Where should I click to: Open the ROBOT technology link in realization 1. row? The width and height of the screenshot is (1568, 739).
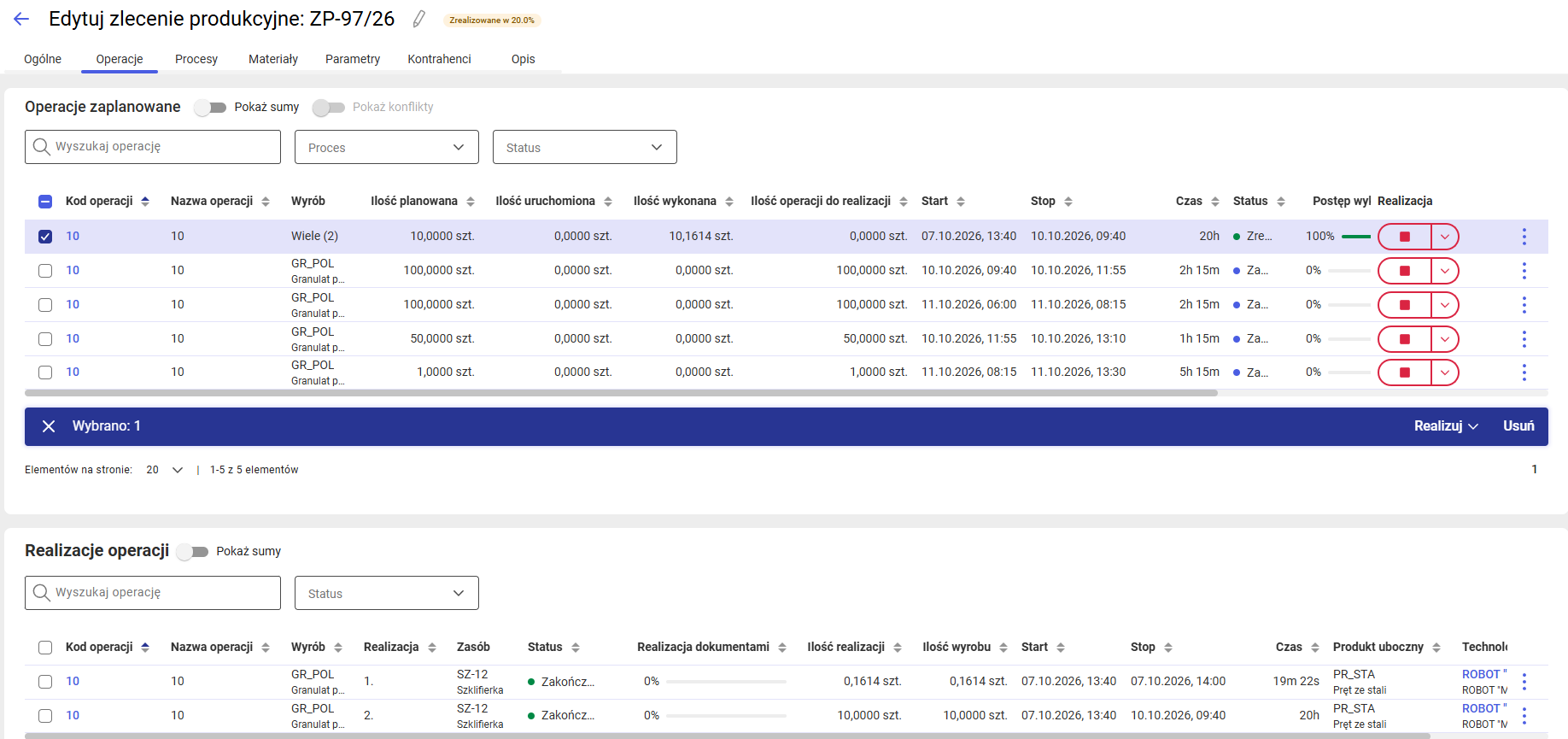click(1484, 674)
